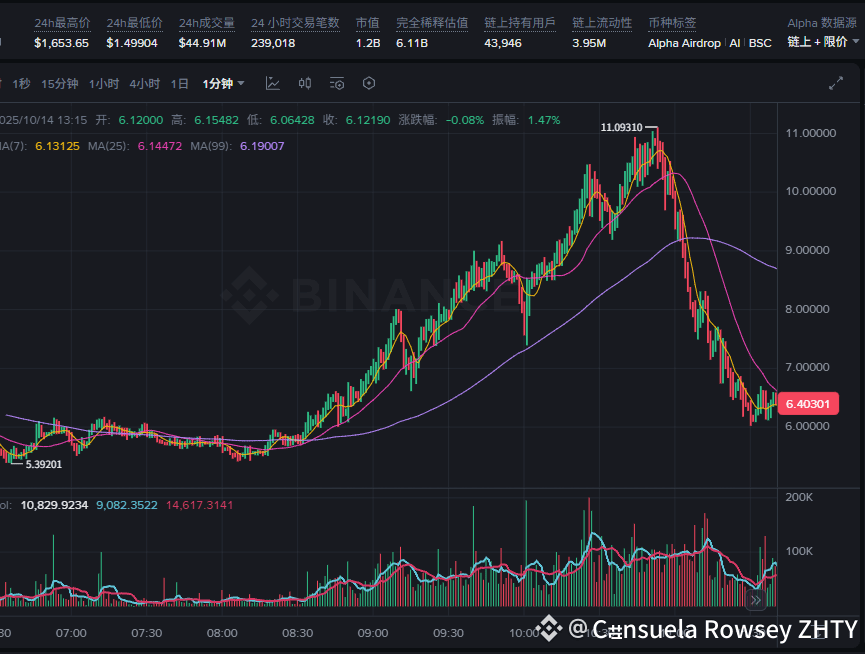Click the 239,018 trade count value
This screenshot has height=654, width=865.
point(273,43)
